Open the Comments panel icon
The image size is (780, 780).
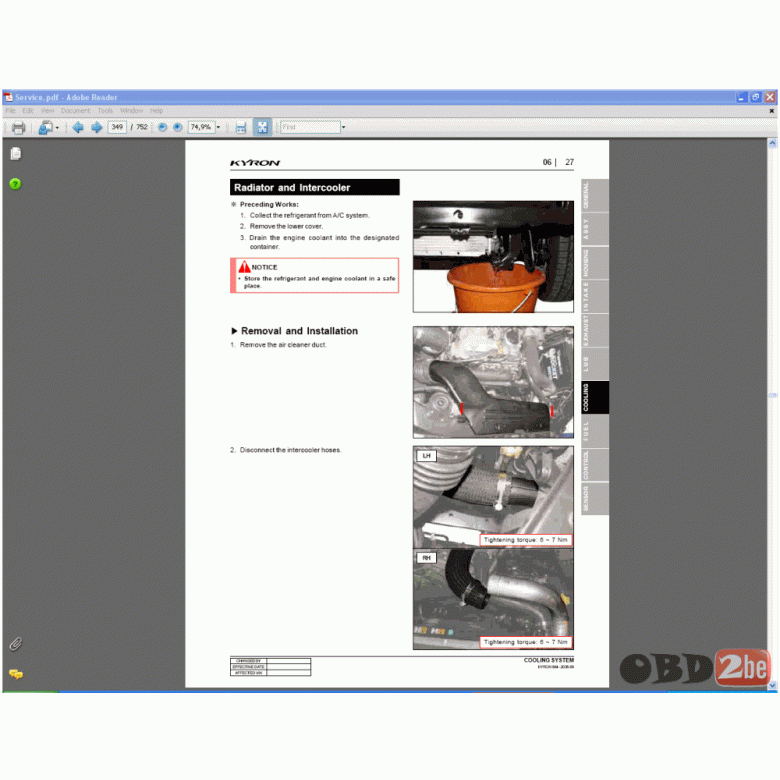click(16, 674)
